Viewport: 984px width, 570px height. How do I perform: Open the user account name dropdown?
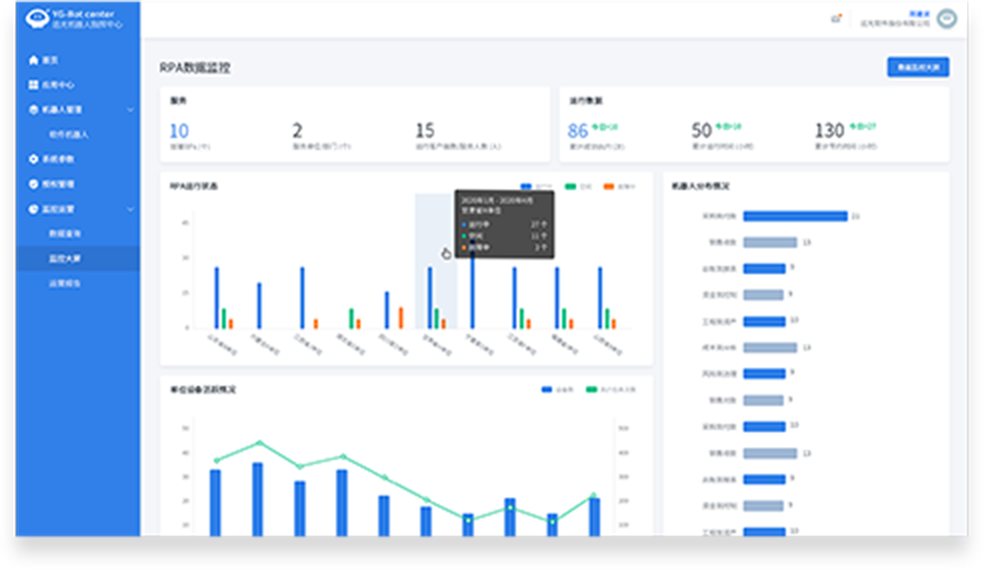(912, 15)
